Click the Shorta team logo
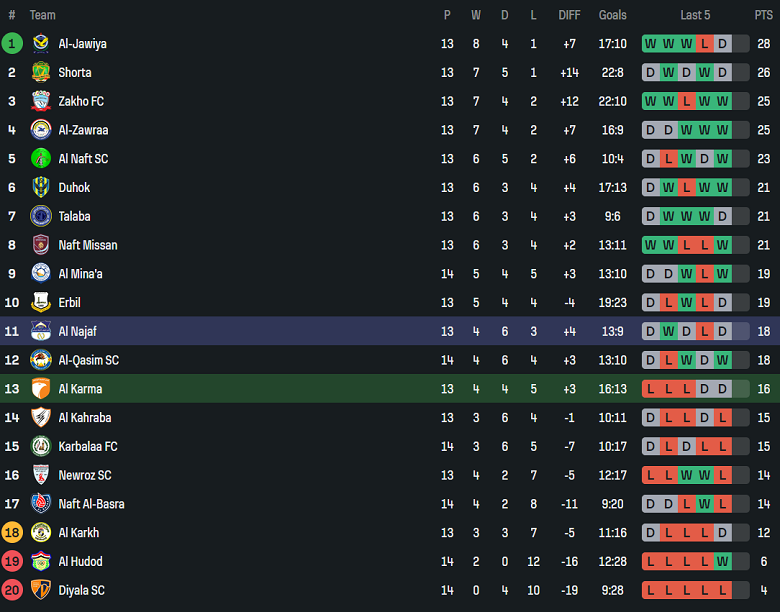 click(x=41, y=72)
